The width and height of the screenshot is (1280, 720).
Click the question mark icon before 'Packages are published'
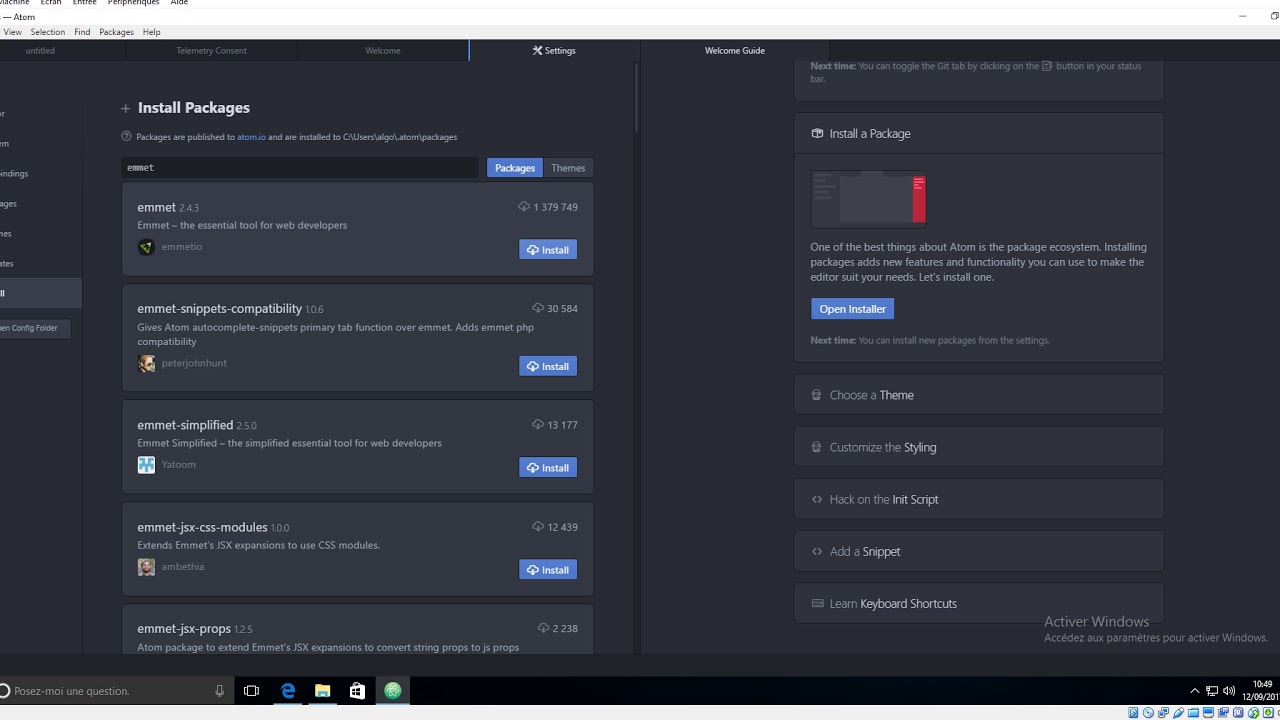pos(126,136)
